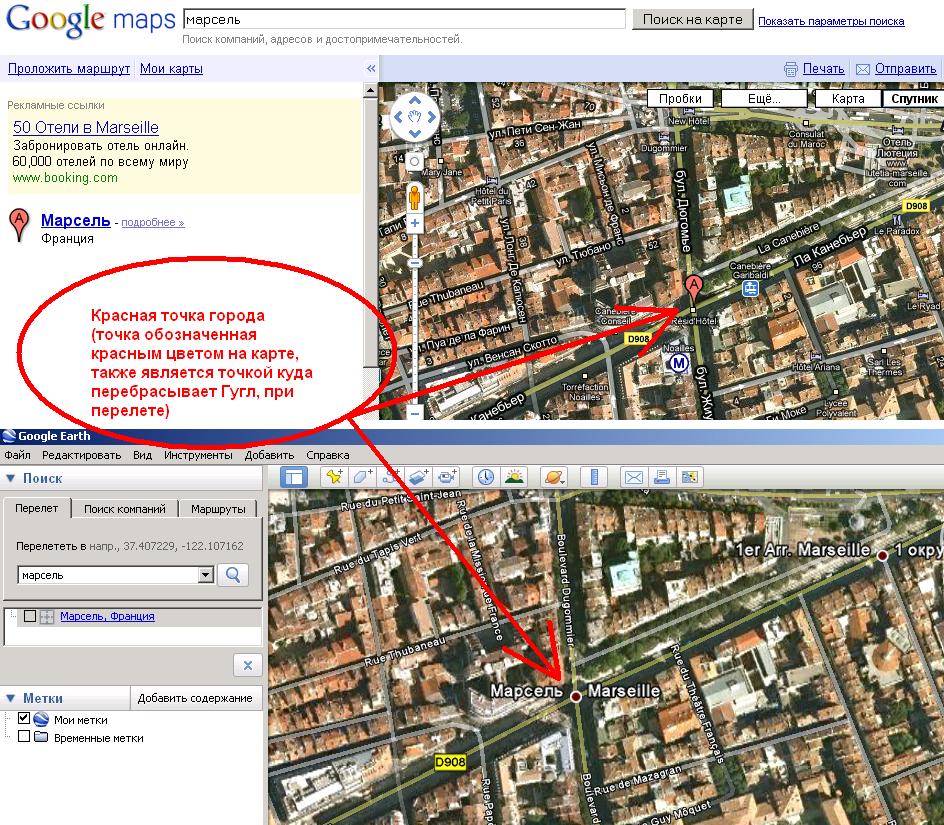The image size is (944, 825).
Task: Collapse the left panel with the double chevron
Action: [x=371, y=69]
